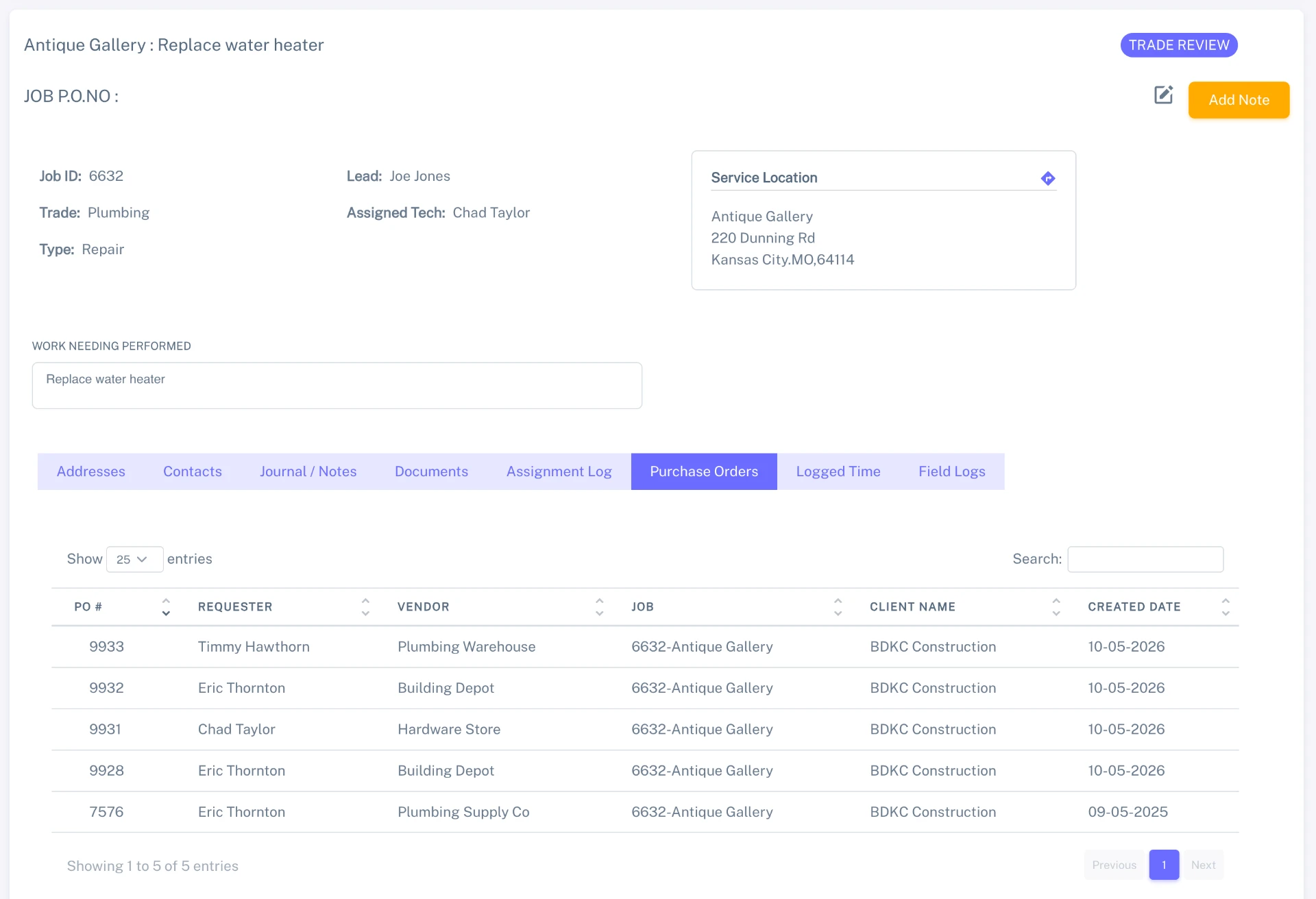Screen dimensions: 1316x899
Task: Switch to the Field Logs tab
Action: pos(952,471)
